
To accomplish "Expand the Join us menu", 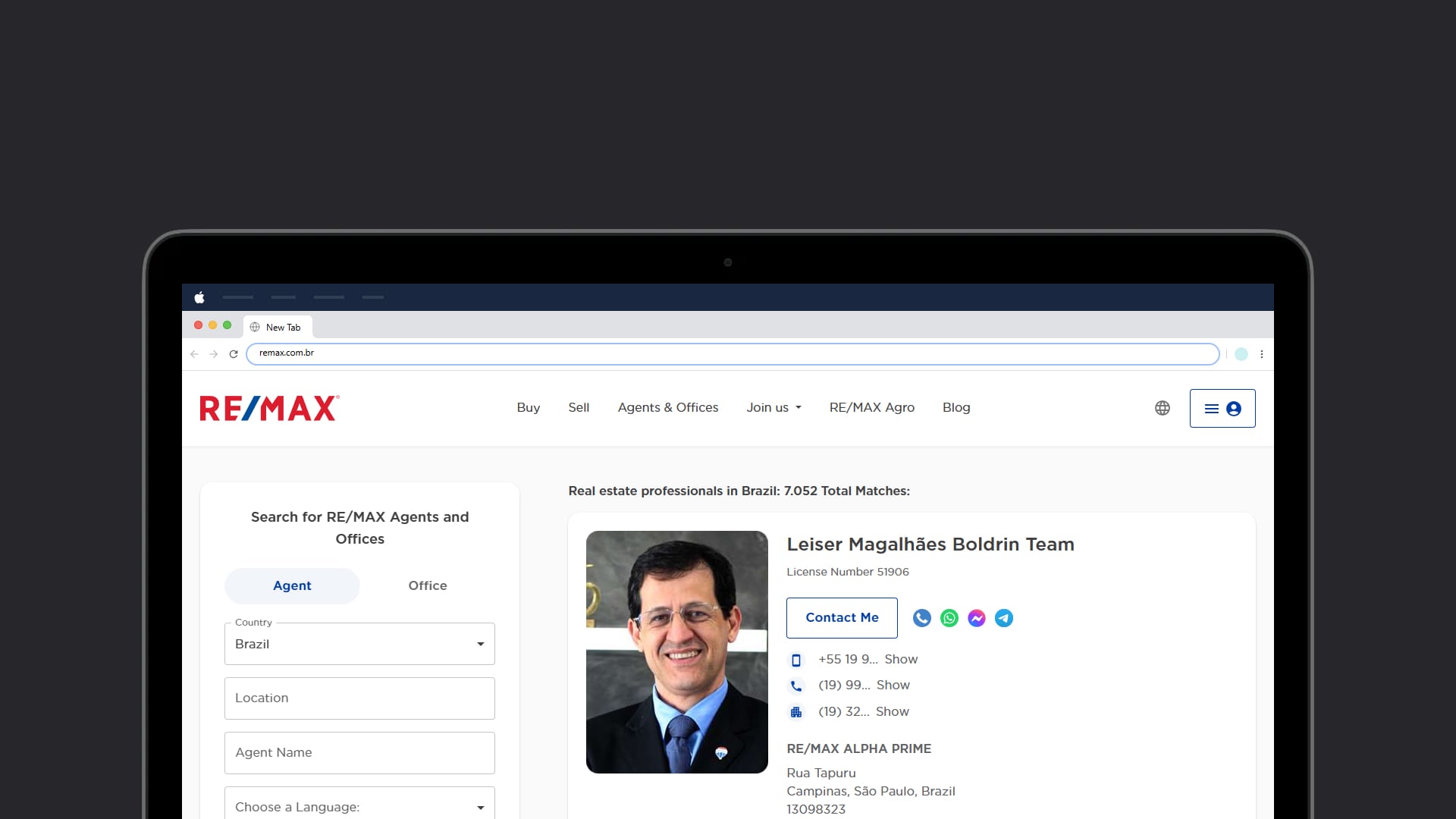I will 773,407.
